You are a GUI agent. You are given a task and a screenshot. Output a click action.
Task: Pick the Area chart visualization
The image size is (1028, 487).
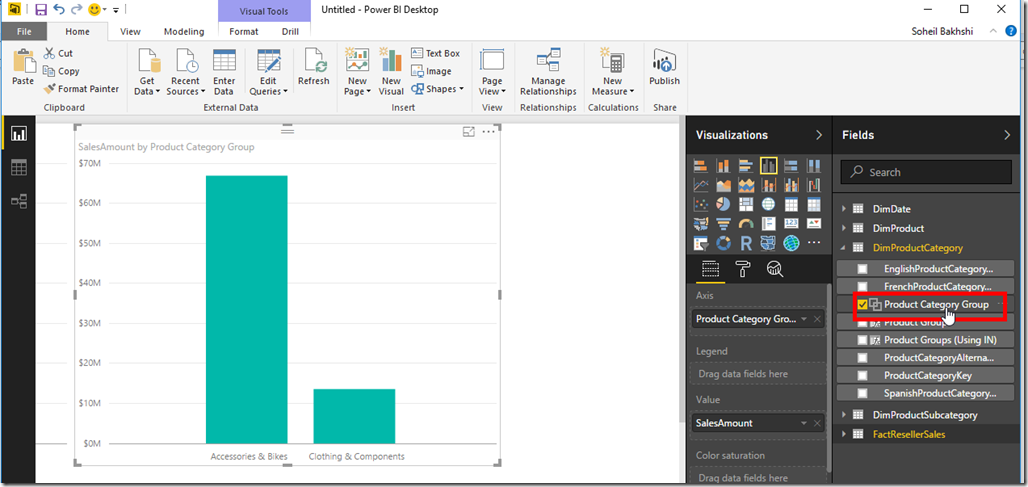[x=723, y=185]
